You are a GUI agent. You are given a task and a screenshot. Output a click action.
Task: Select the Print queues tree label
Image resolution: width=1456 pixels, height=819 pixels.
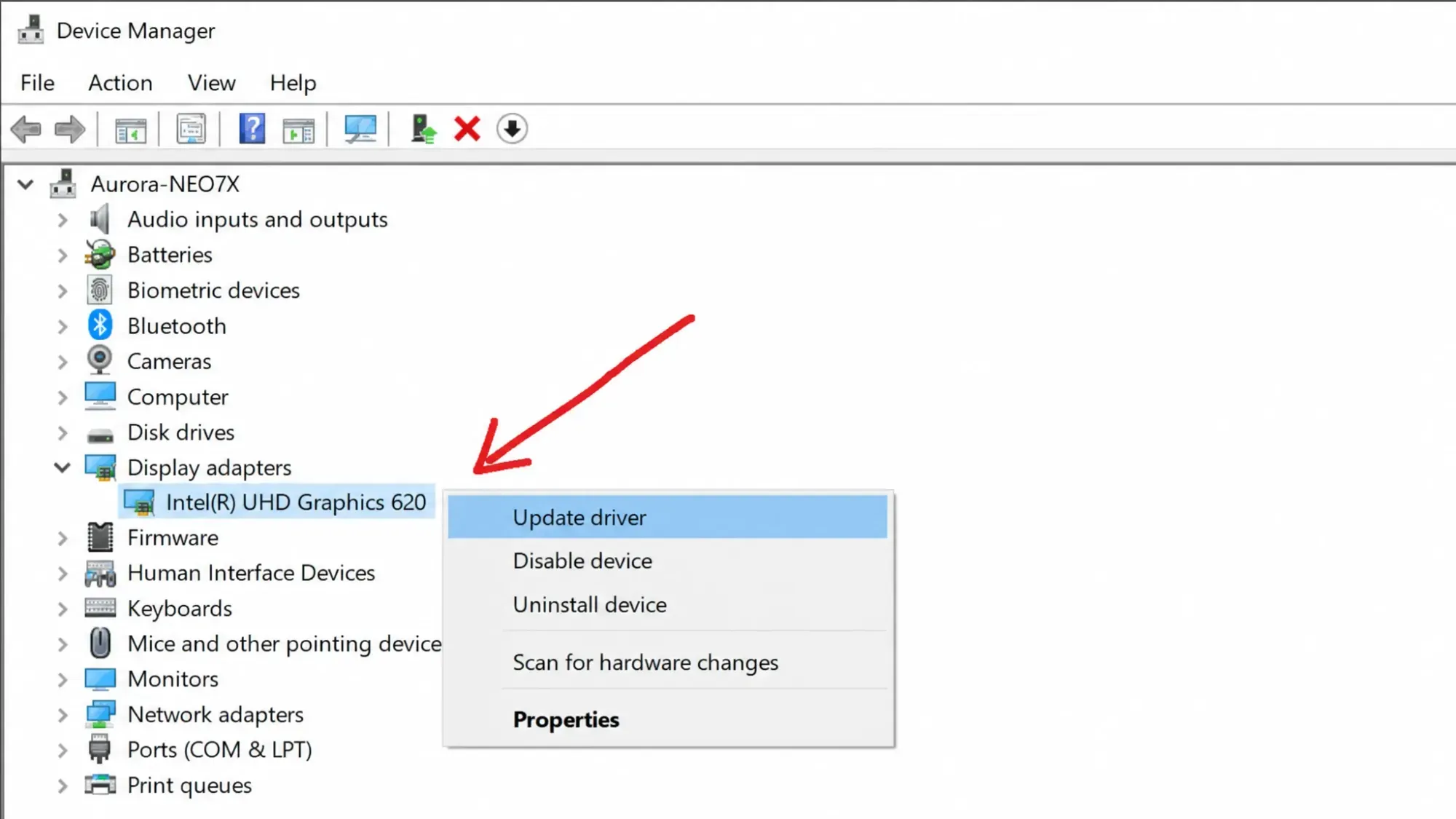pyautogui.click(x=189, y=785)
